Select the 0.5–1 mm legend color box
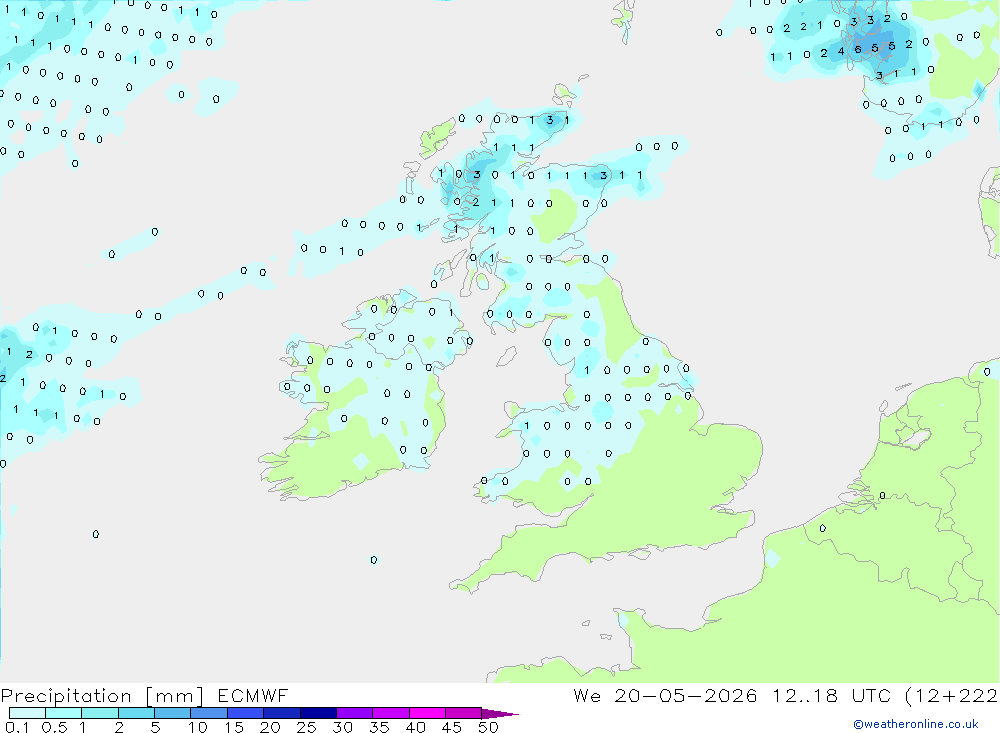The height and width of the screenshot is (733, 1000). click(64, 713)
